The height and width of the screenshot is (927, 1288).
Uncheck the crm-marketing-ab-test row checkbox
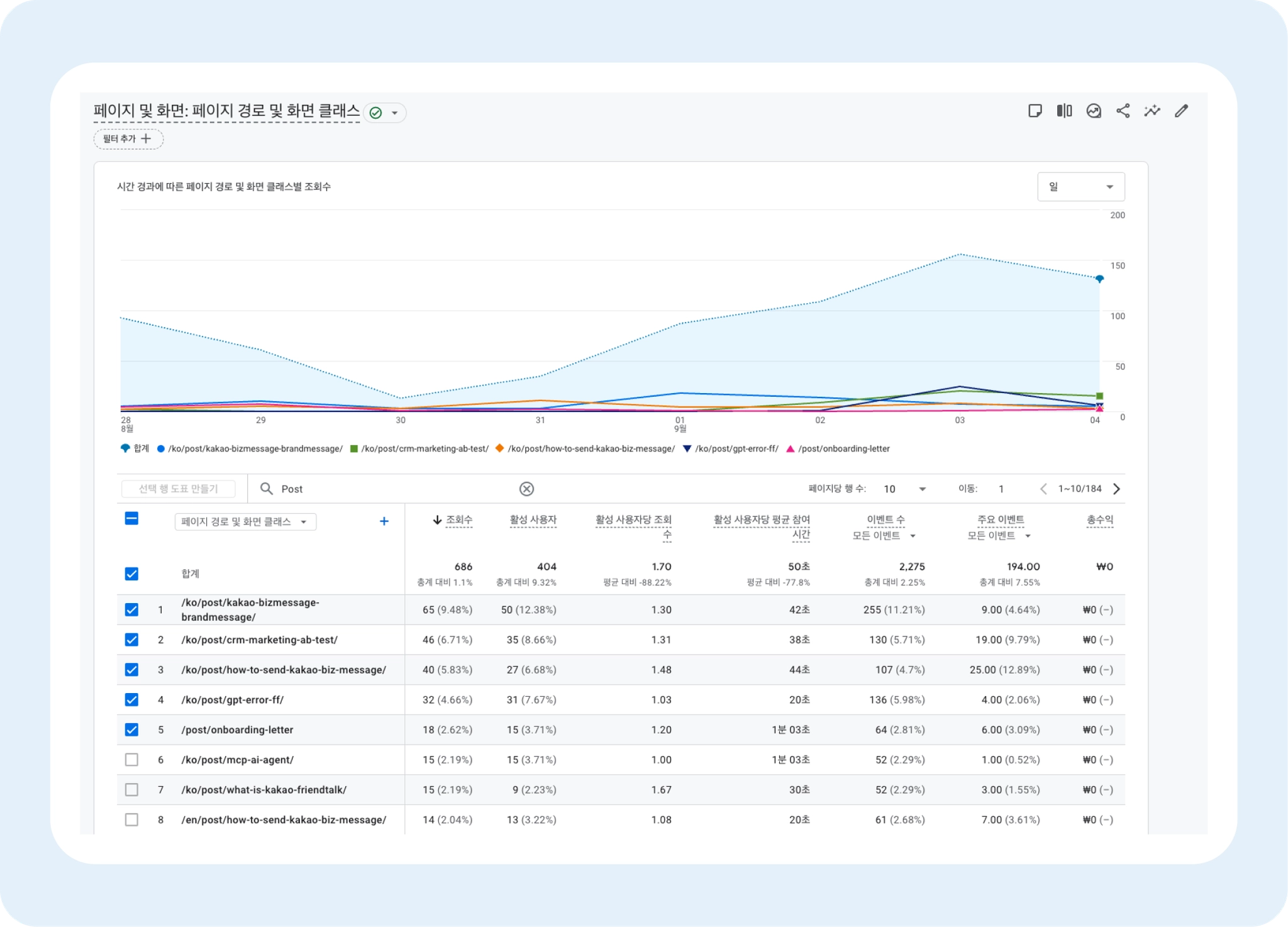[131, 640]
